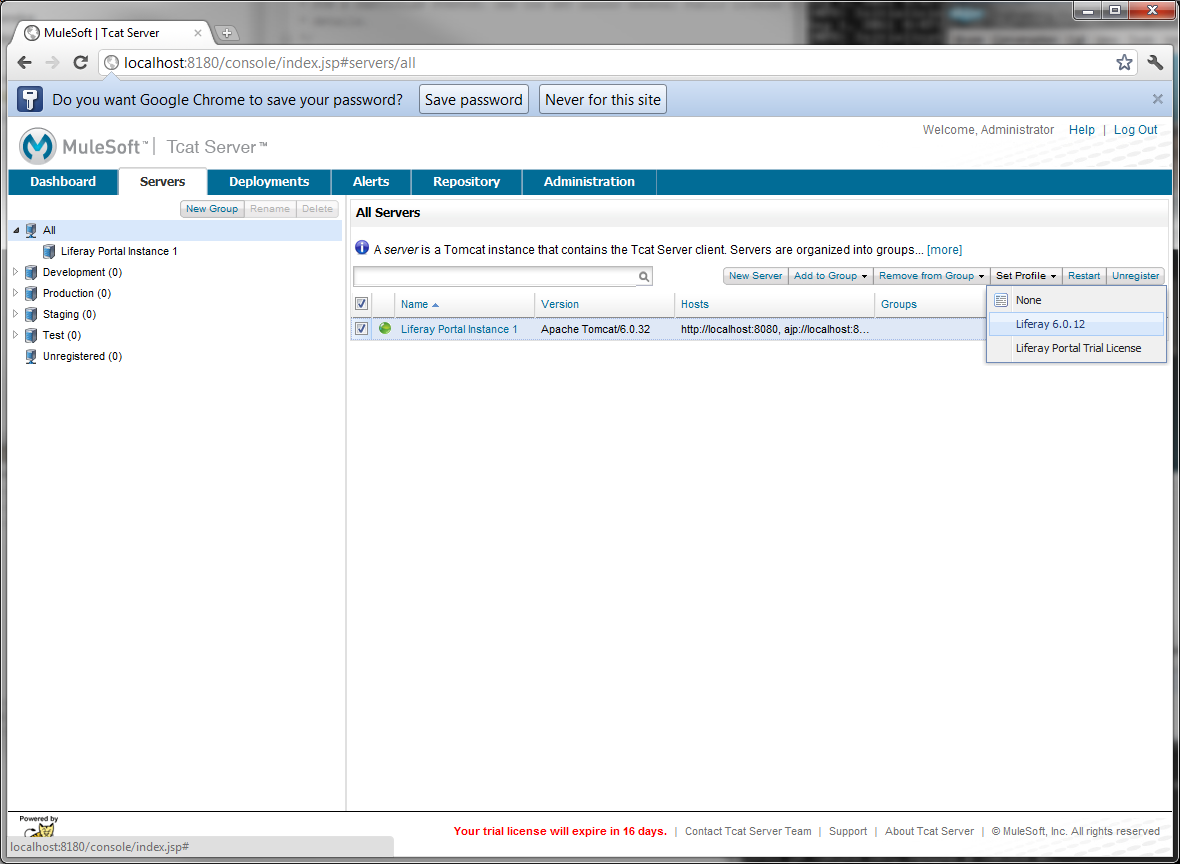Viewport: 1180px width, 864px height.
Task: Choose Liferay 6.0.12 profile
Action: 1076,324
